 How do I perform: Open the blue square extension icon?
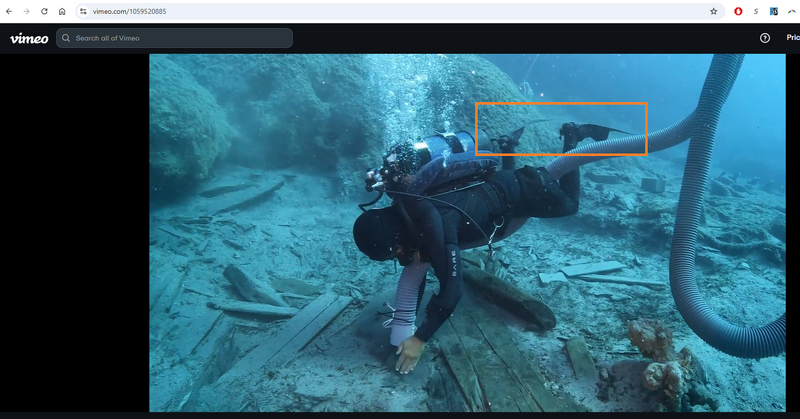point(774,11)
